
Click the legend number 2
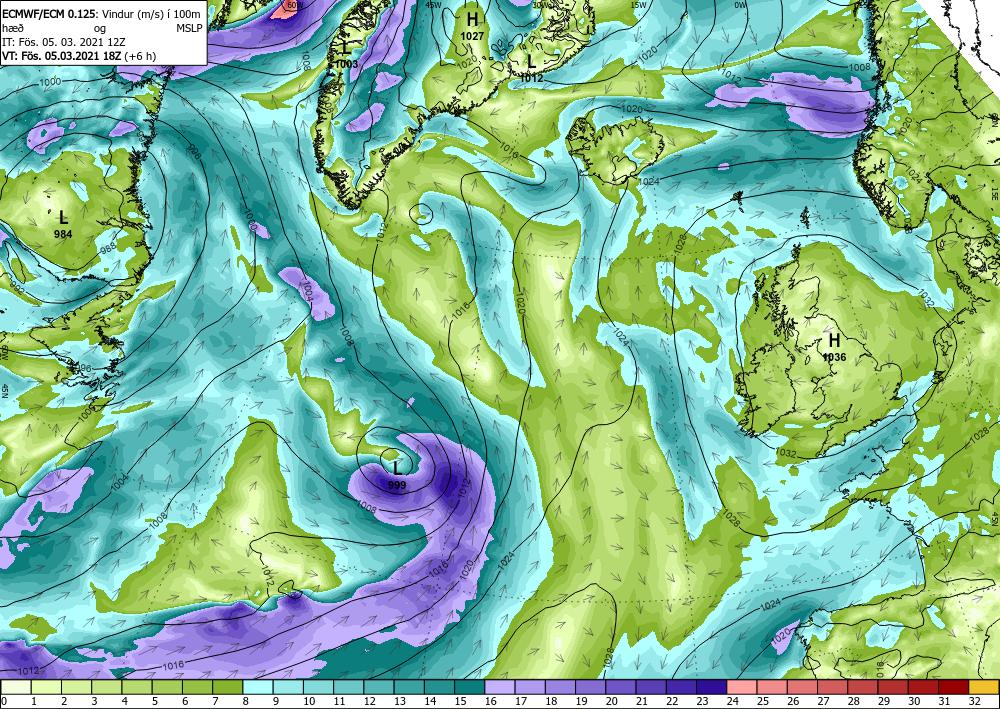64,702
